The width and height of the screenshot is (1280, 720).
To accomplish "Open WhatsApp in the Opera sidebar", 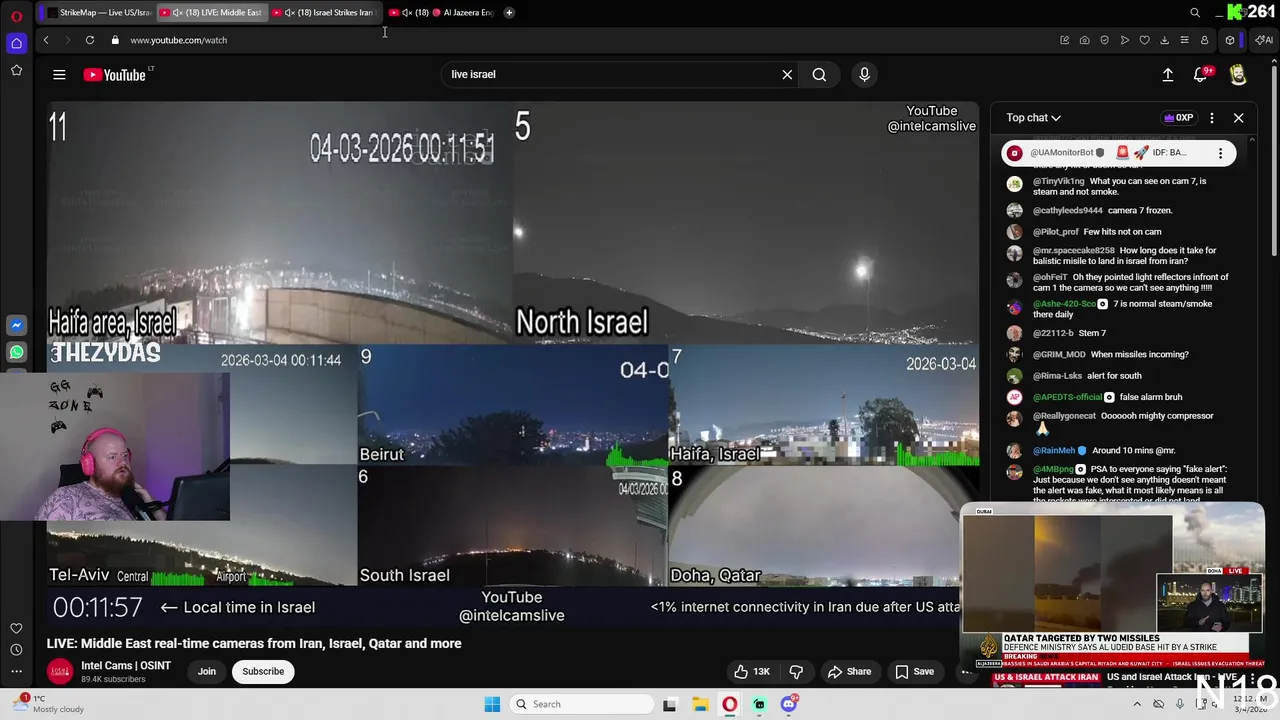I will (16, 352).
